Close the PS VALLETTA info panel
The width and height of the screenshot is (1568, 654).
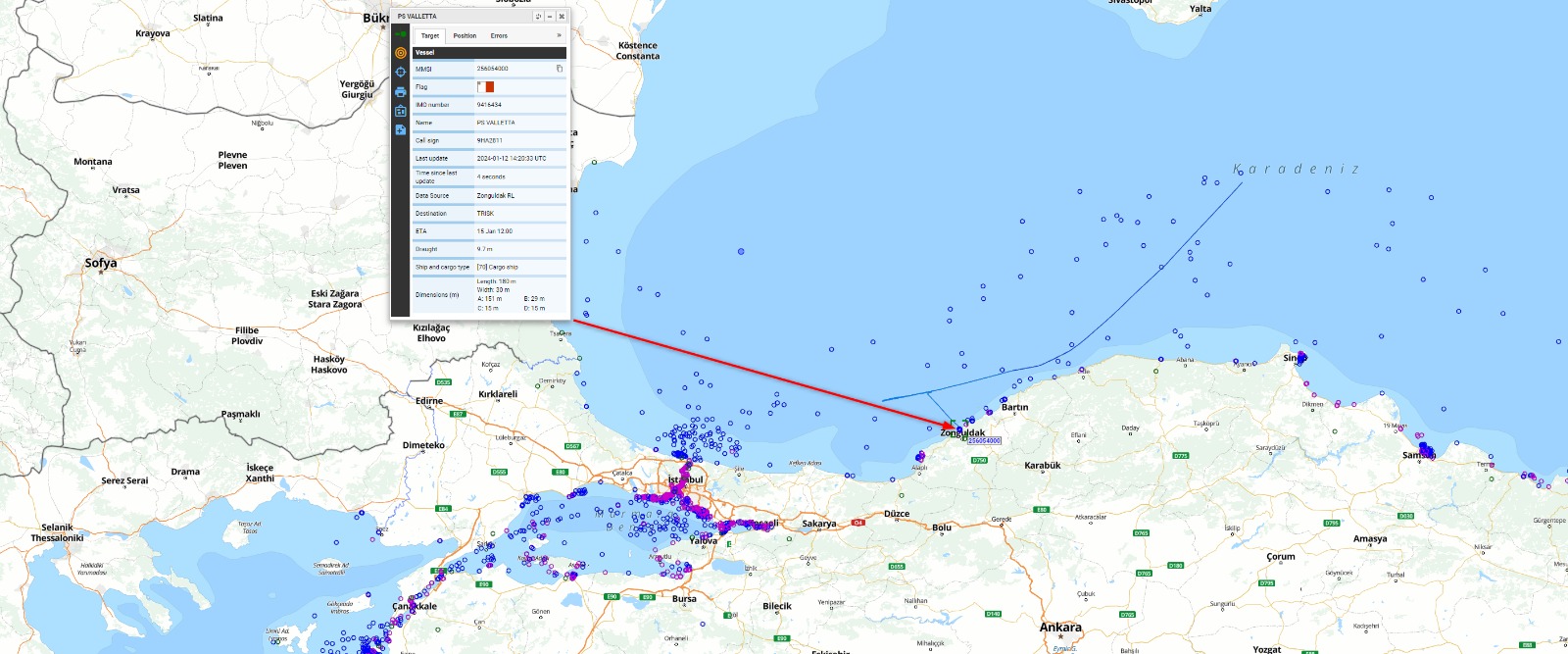(562, 17)
